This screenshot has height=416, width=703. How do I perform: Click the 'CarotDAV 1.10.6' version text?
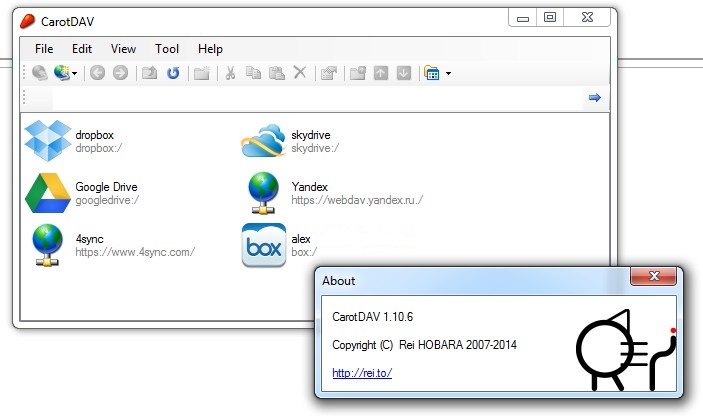click(373, 317)
